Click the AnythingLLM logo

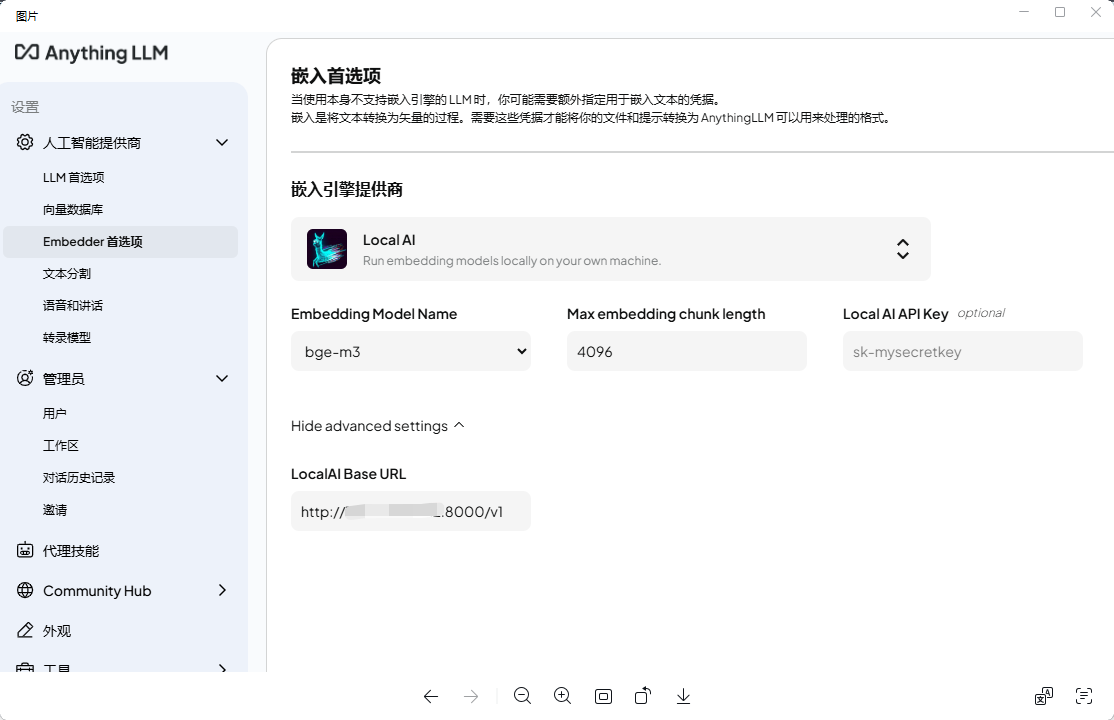click(x=92, y=53)
